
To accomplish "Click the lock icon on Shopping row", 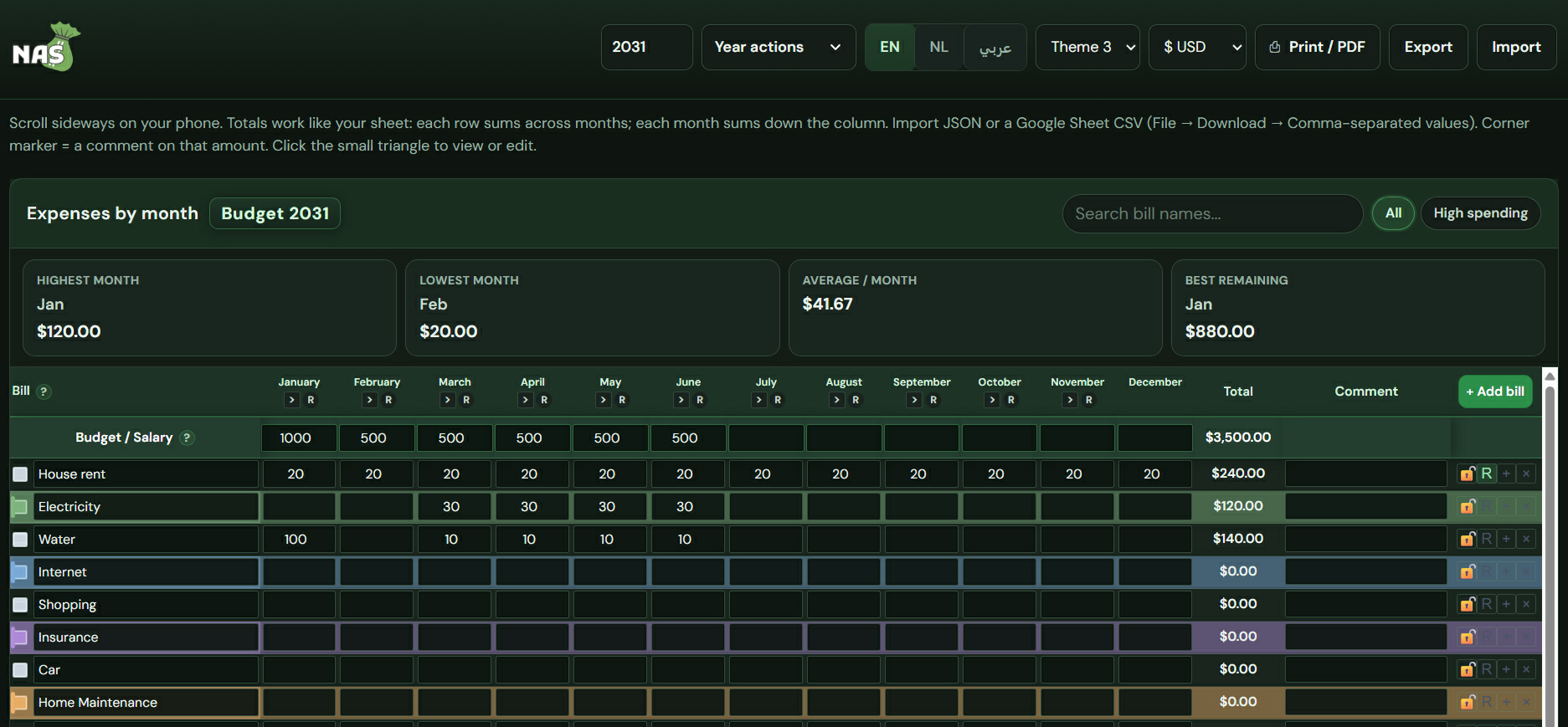I will point(1468,604).
